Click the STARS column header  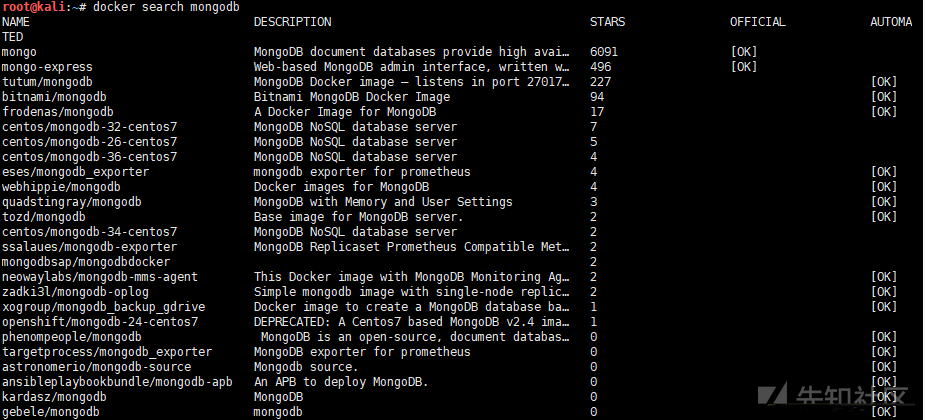click(607, 22)
